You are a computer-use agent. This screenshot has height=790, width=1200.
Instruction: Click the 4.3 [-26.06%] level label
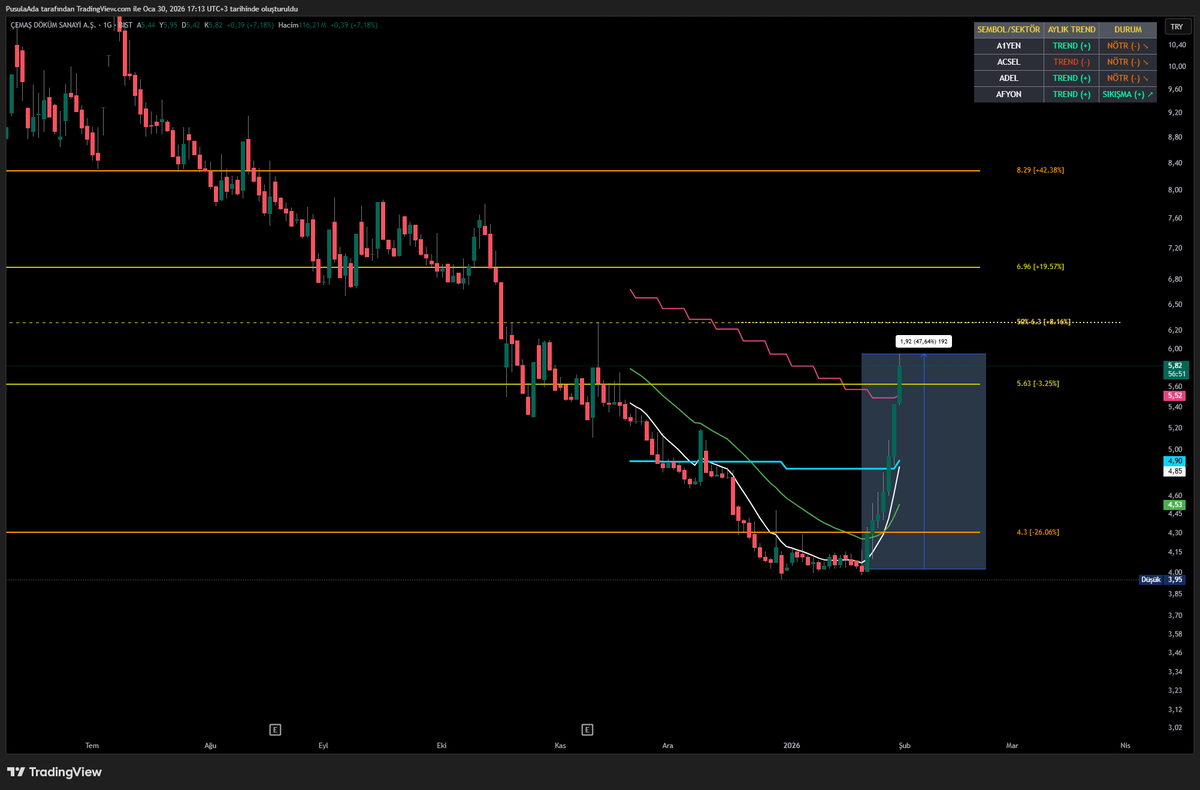[1037, 532]
